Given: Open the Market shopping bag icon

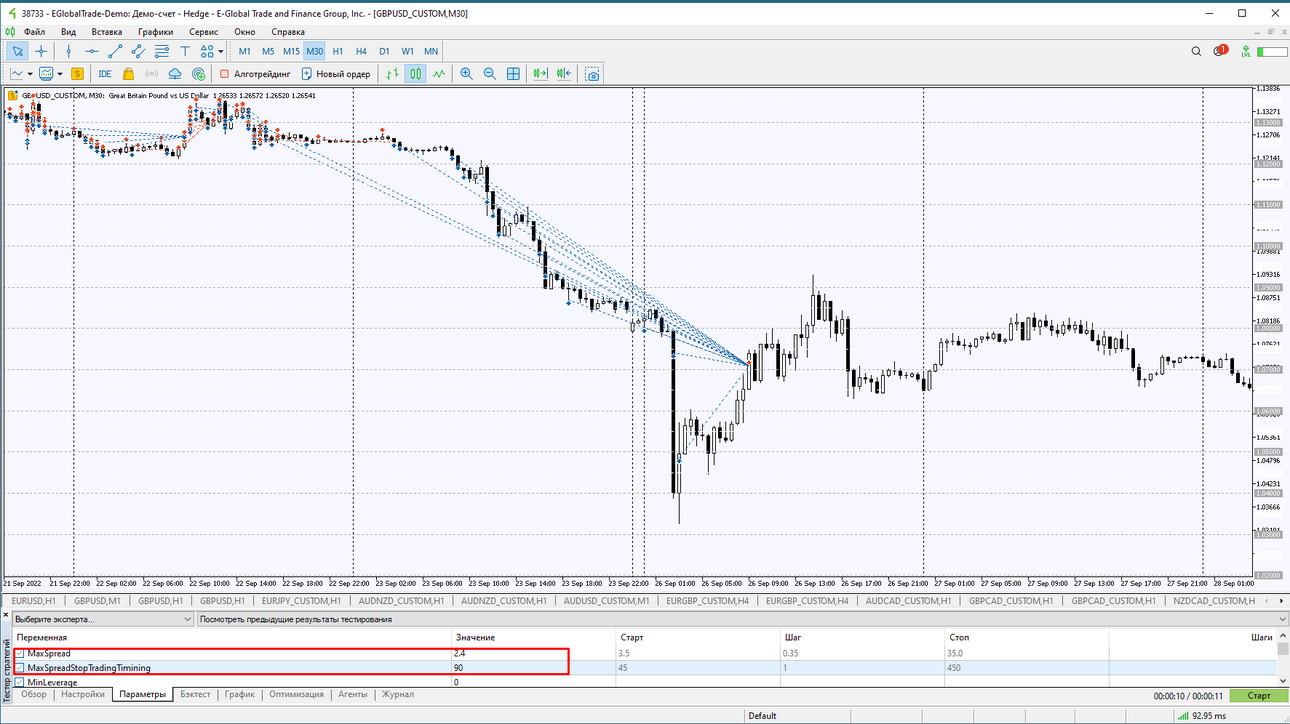Looking at the screenshot, I should point(128,74).
